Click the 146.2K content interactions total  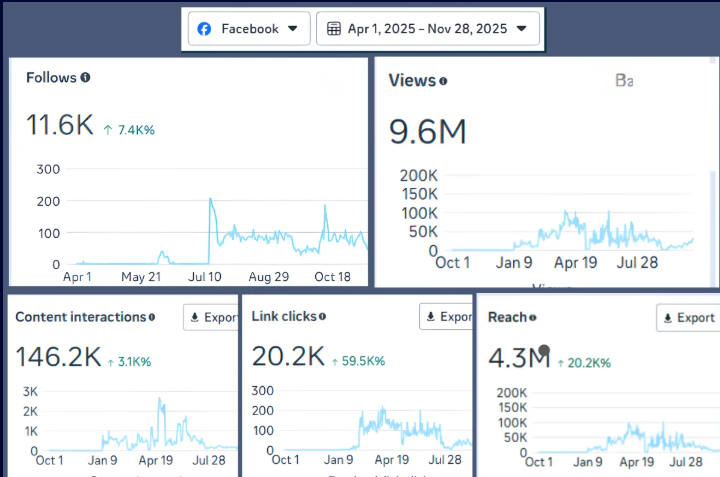click(58, 357)
